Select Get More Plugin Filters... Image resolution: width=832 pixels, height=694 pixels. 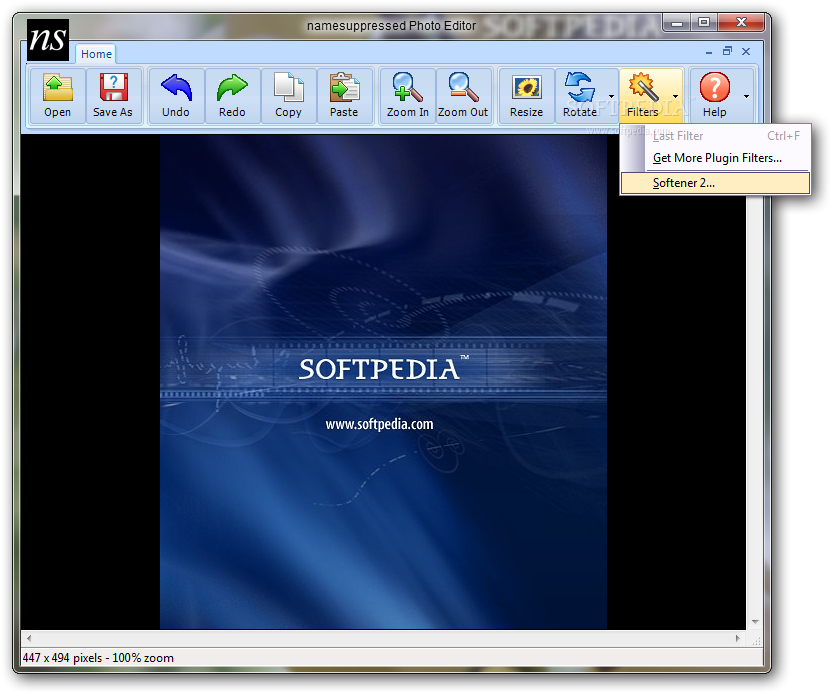(715, 158)
